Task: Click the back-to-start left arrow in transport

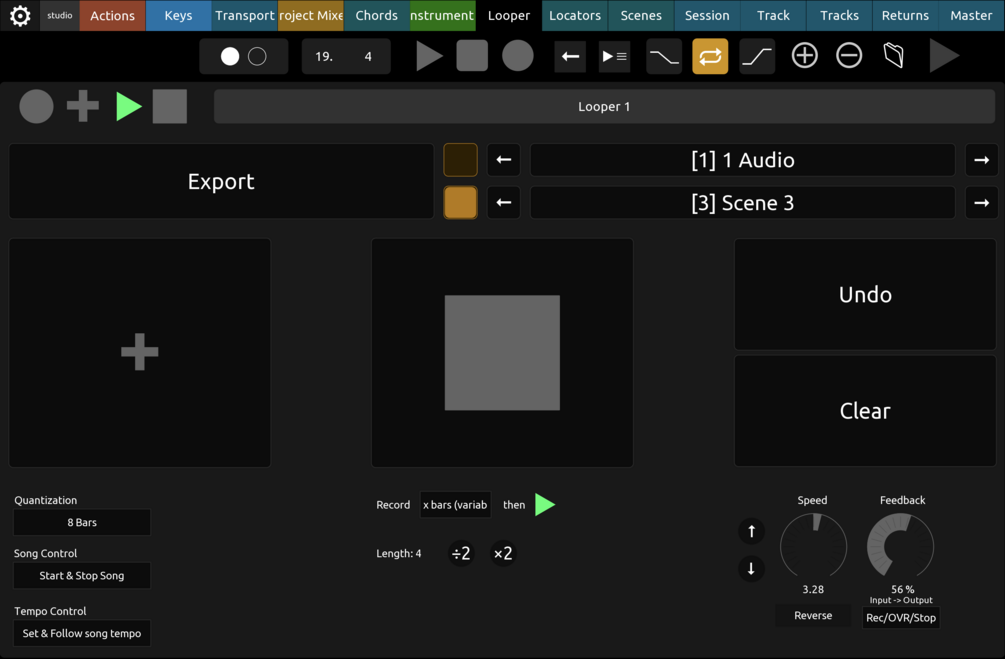Action: [570, 56]
